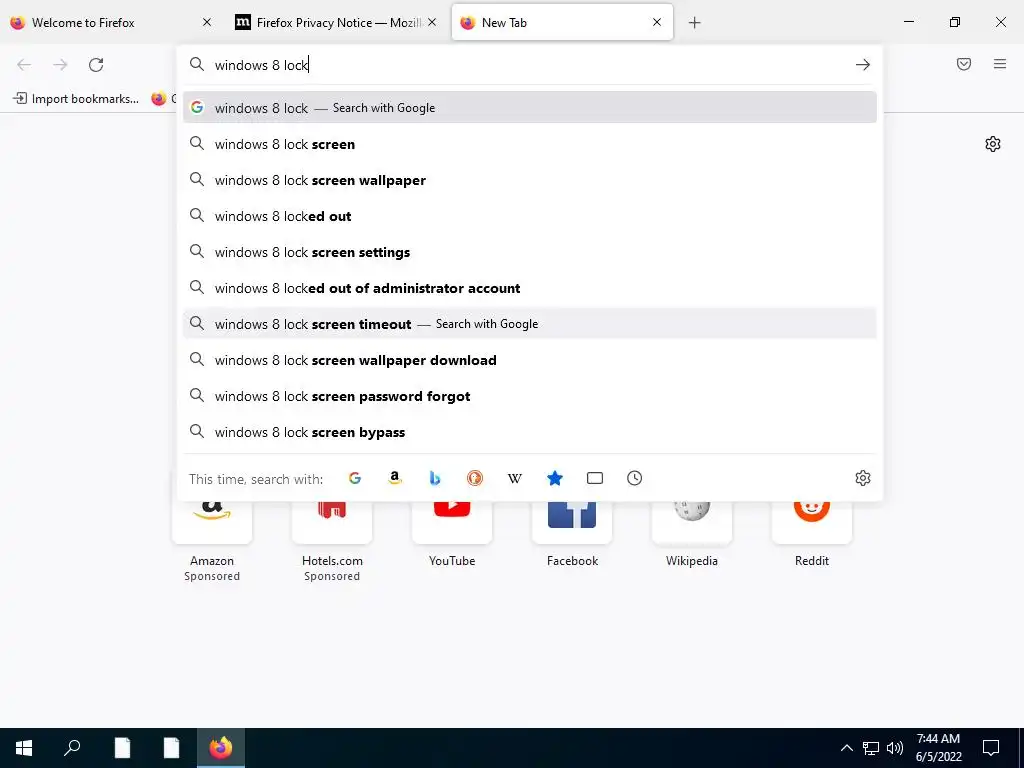Screen dimensions: 1024x768
Task: Open a new tab with plus button
Action: click(694, 23)
